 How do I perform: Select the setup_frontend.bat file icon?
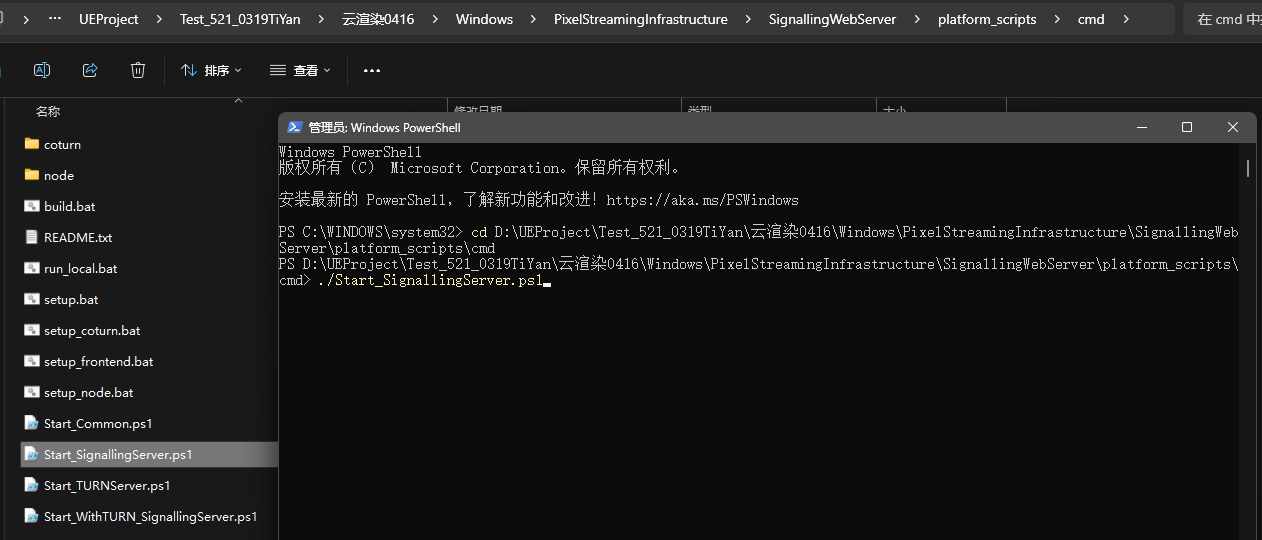pos(31,361)
